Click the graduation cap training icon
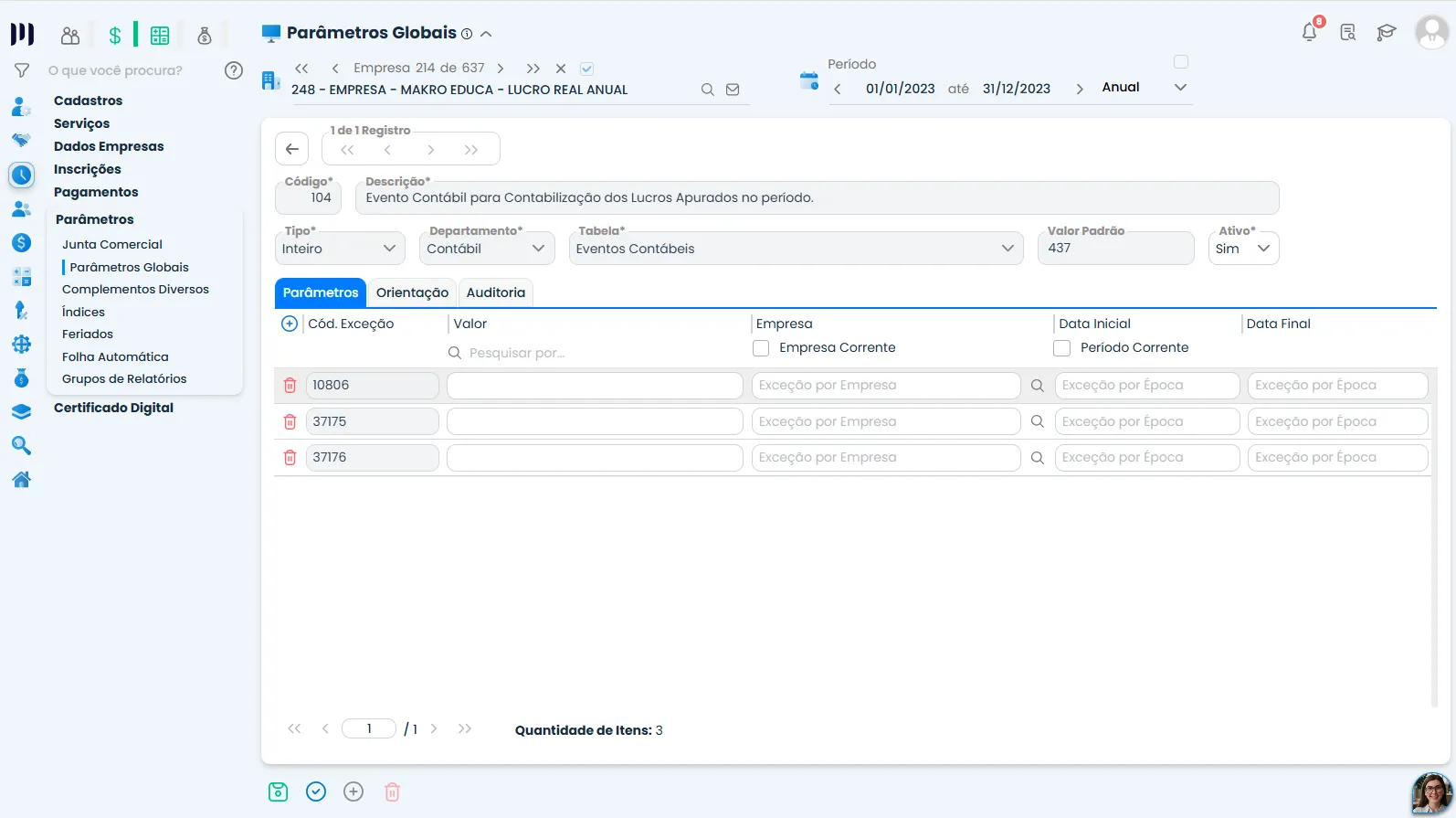Viewport: 1456px width, 818px height. click(x=1387, y=33)
